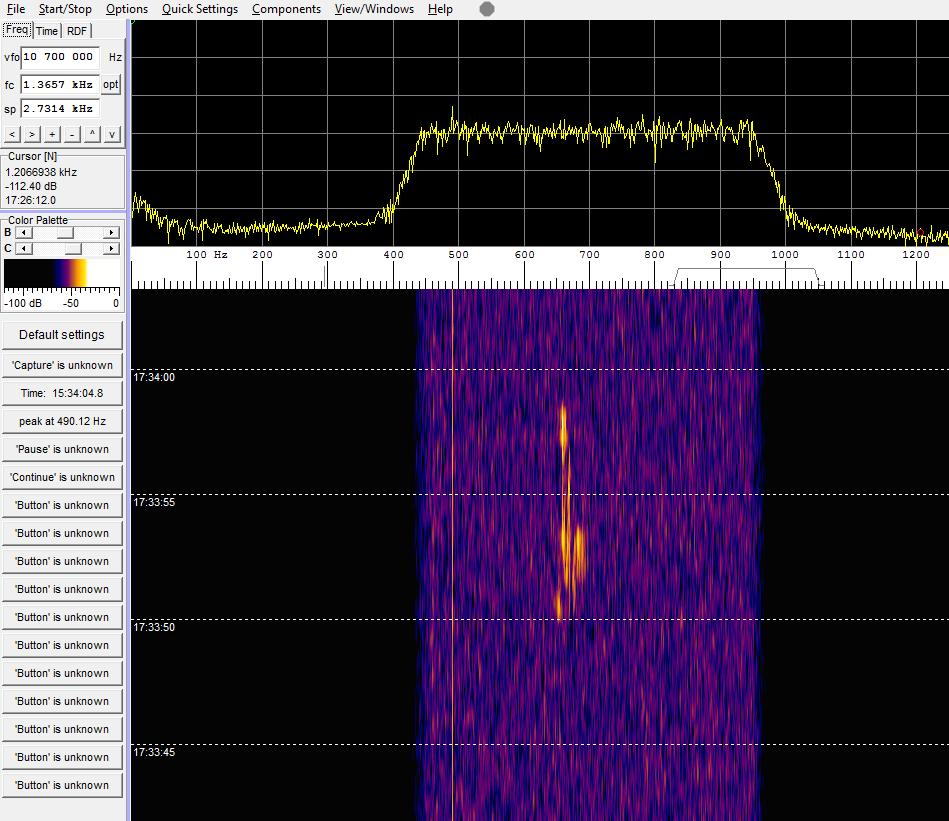949x821 pixels.
Task: Click the 1000 mark on frequency scale
Action: 785,255
